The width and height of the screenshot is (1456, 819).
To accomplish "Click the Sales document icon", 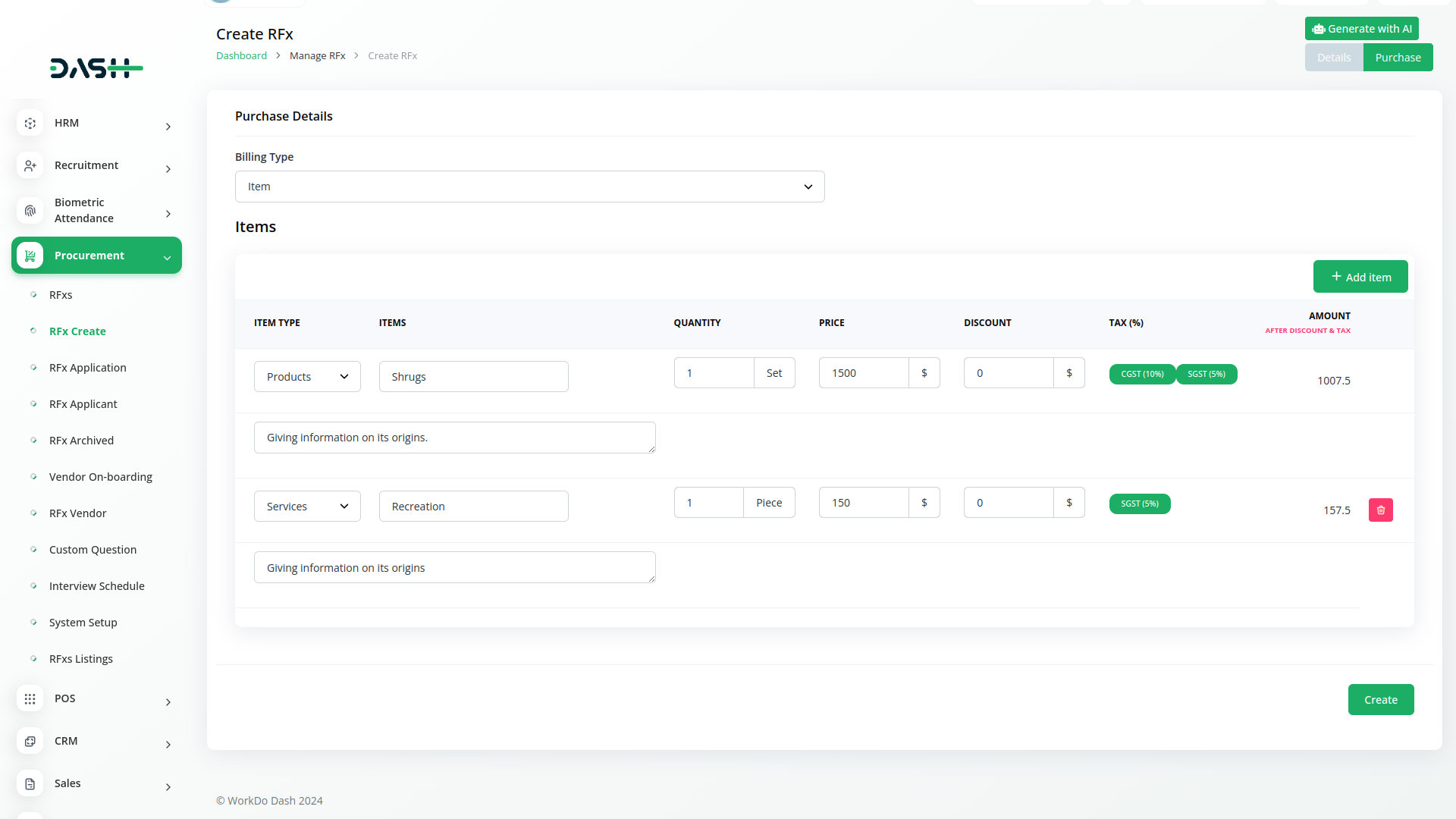I will 30,783.
